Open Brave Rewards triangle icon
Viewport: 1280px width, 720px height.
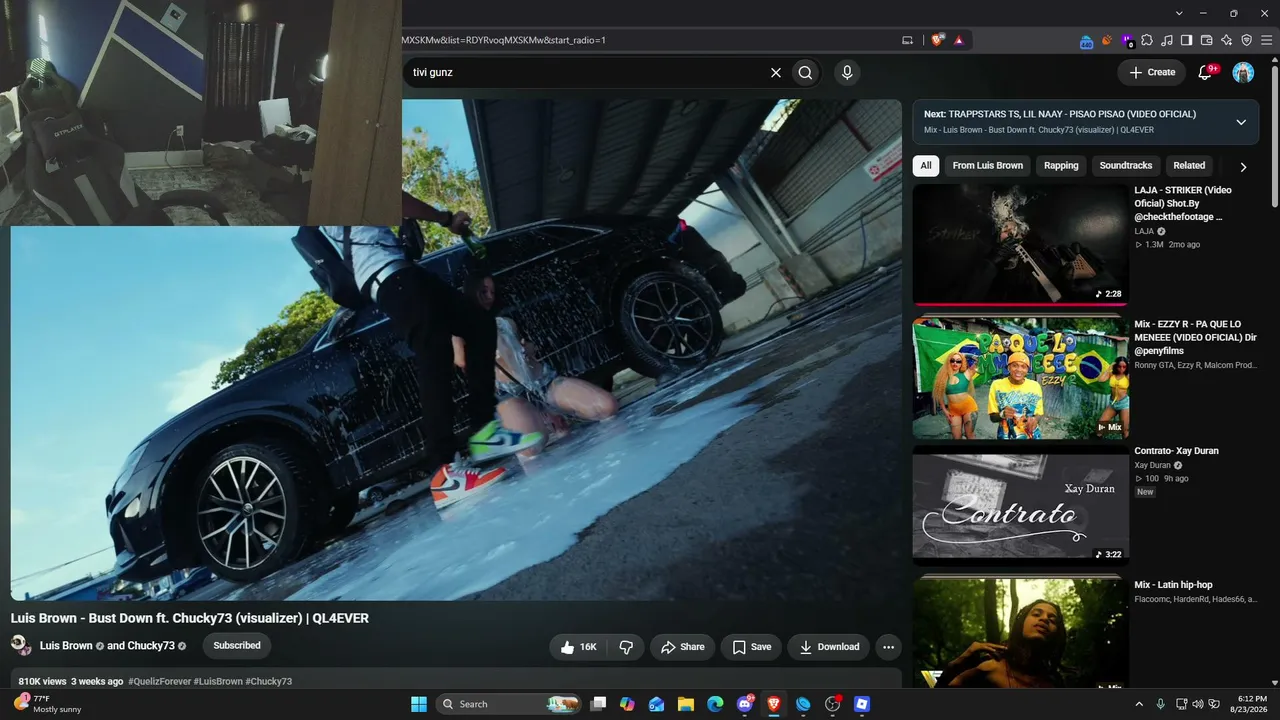pos(959,40)
